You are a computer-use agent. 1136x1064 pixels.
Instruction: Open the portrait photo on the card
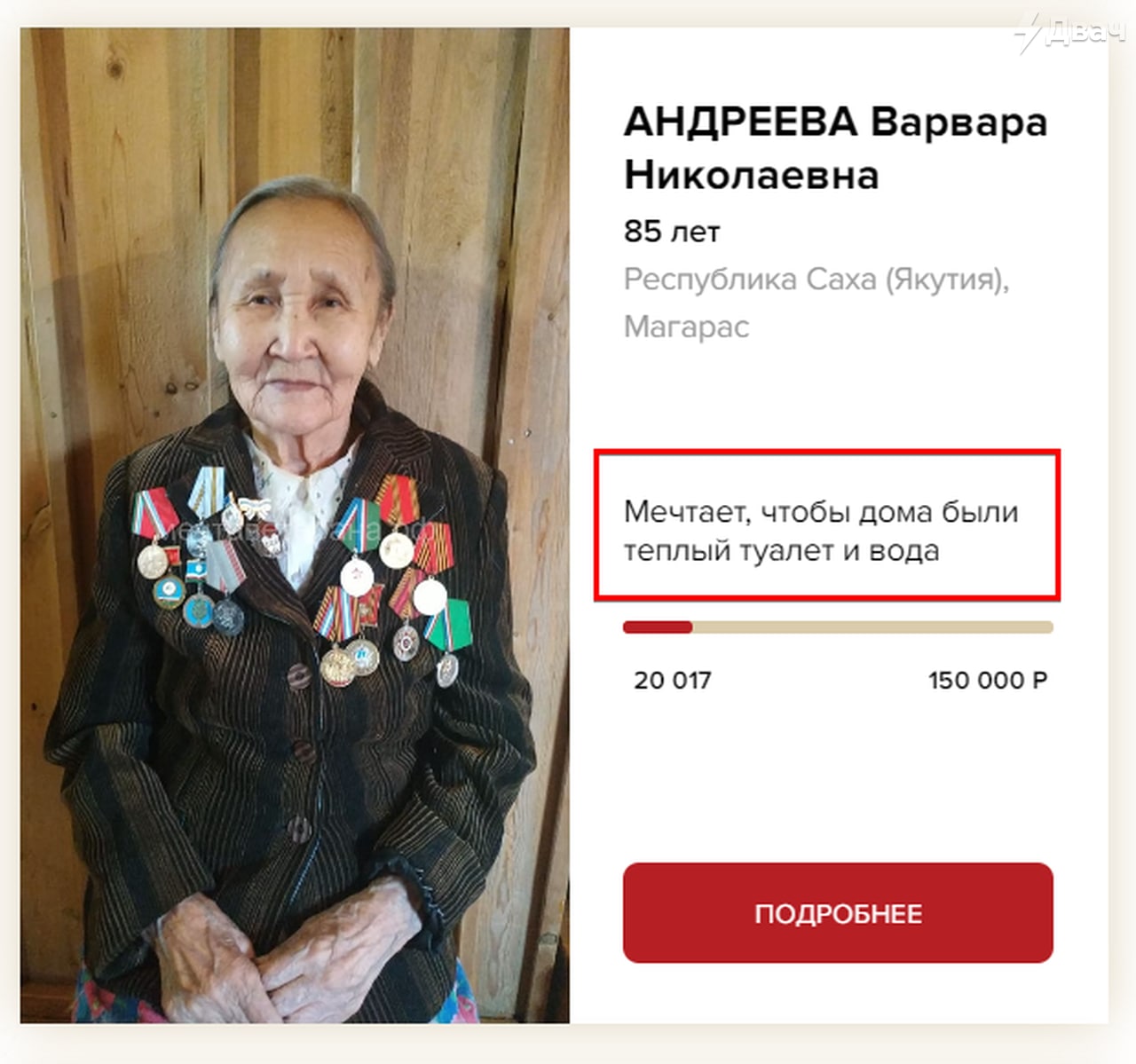295,525
